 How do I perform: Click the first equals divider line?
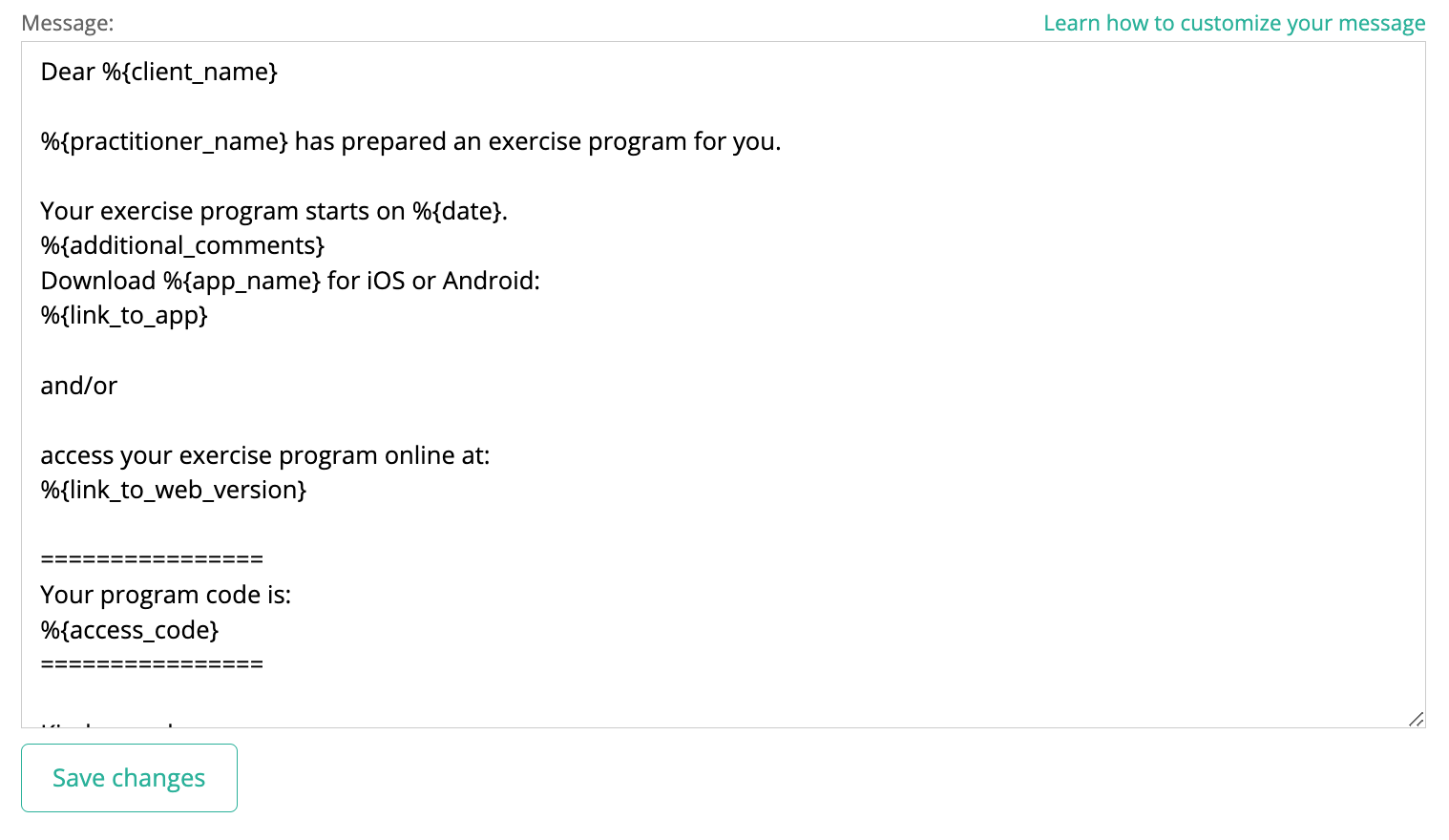click(x=152, y=558)
